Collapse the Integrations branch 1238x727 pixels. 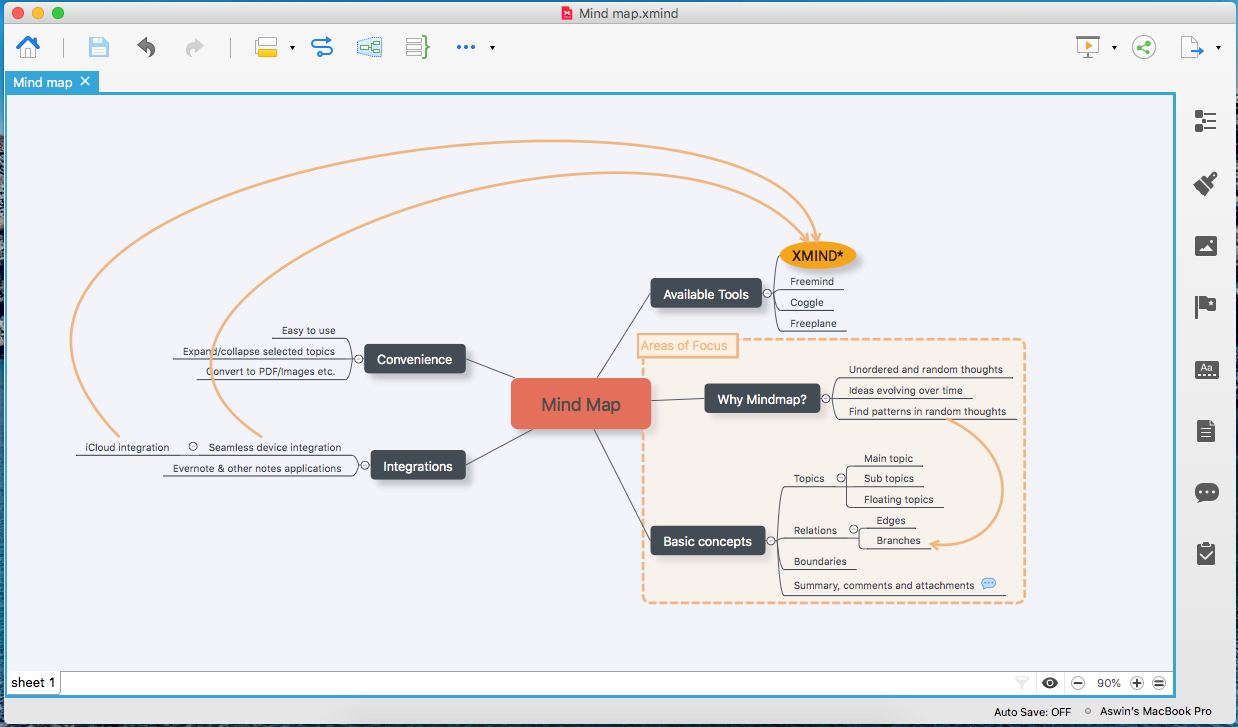[x=364, y=465]
